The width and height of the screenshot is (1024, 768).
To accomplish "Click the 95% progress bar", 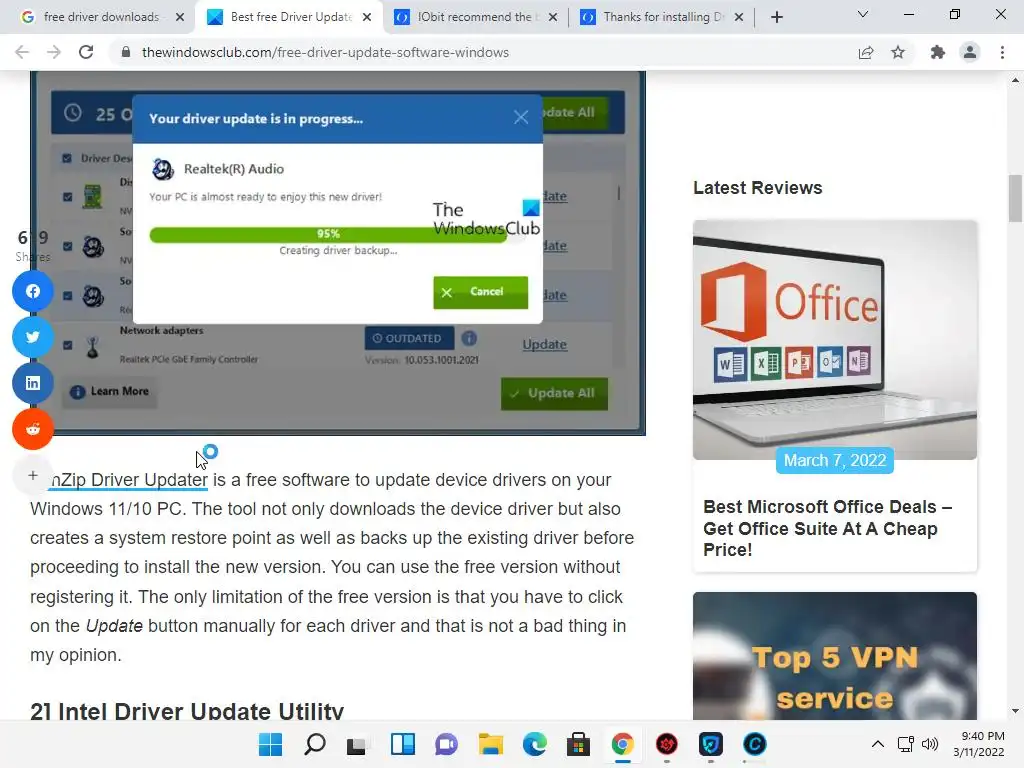I will click(328, 234).
